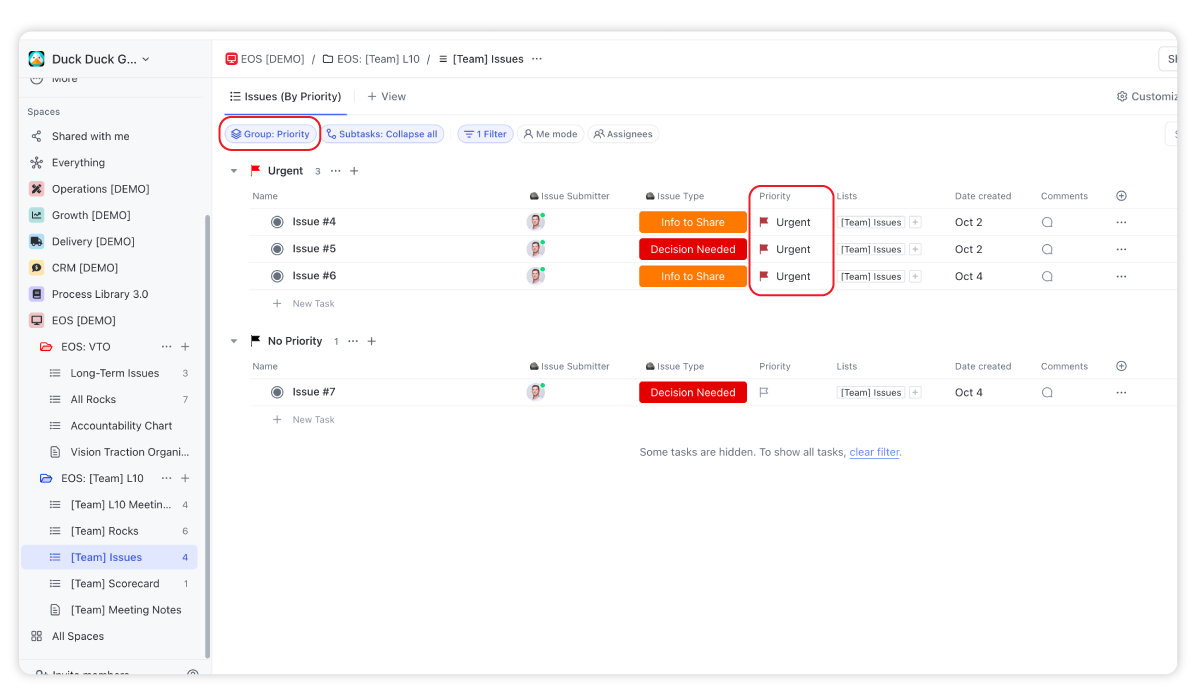The image size is (1200, 700).
Task: Click the orange Info to Share label for Issue #4
Action: click(x=692, y=222)
